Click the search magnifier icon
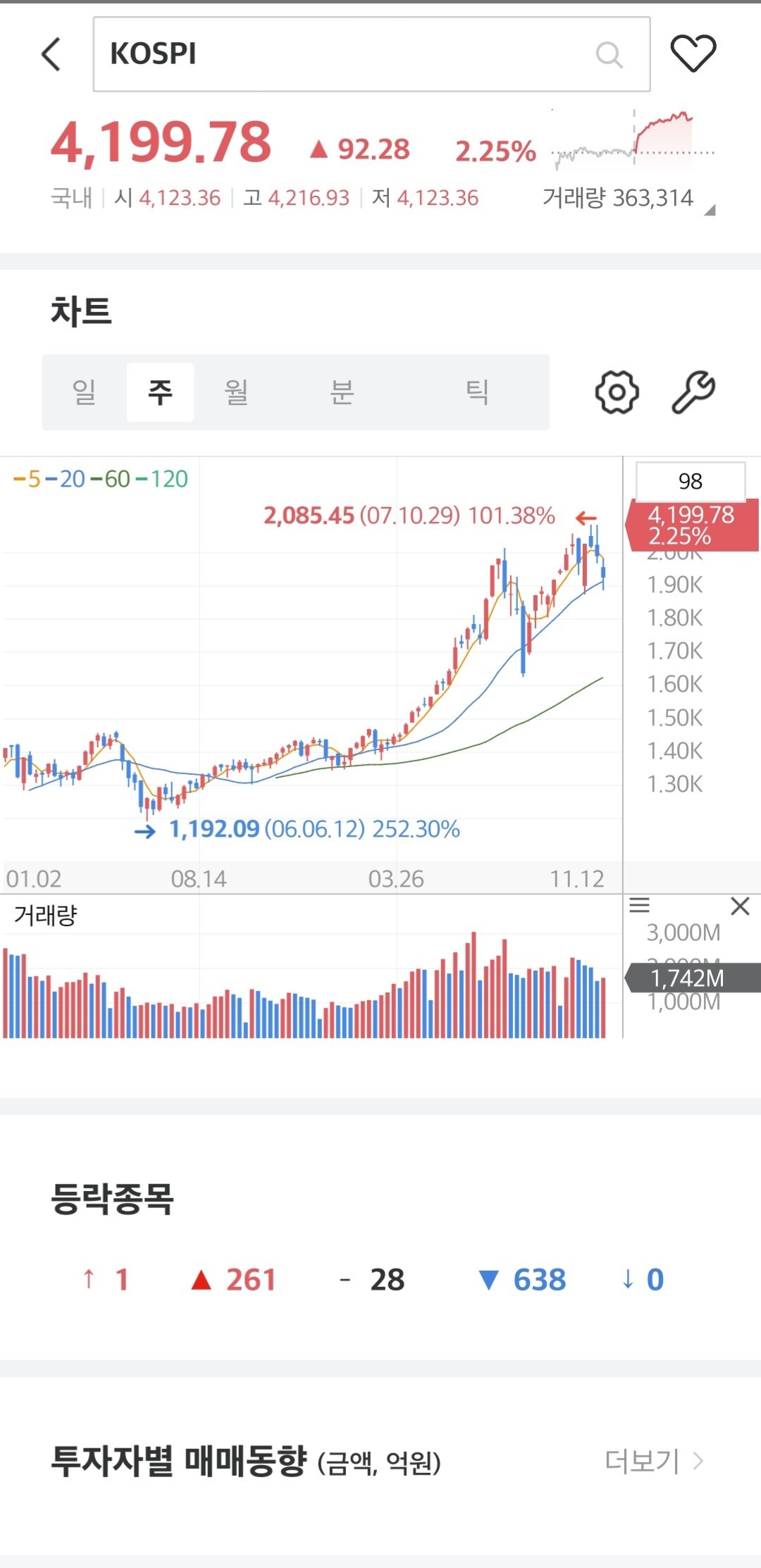 click(609, 54)
